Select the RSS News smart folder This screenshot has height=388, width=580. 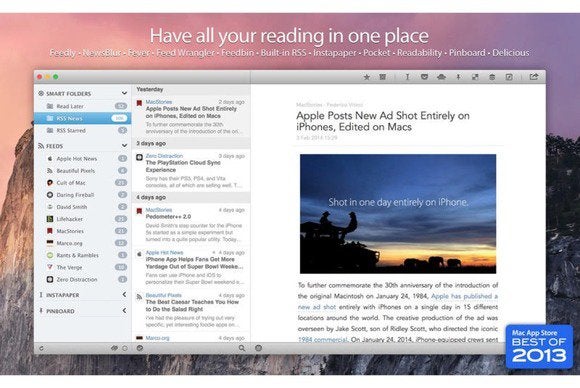coord(82,118)
